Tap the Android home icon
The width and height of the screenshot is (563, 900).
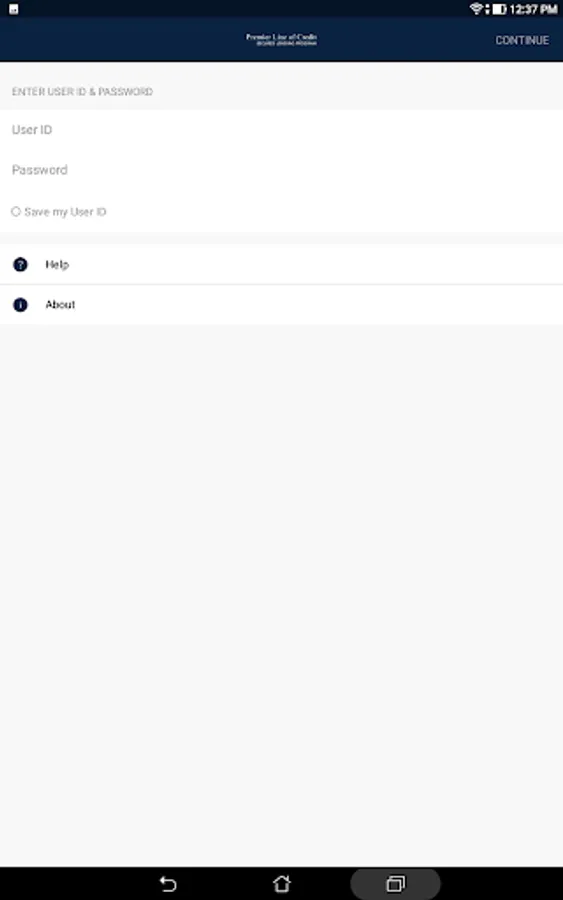(x=282, y=883)
